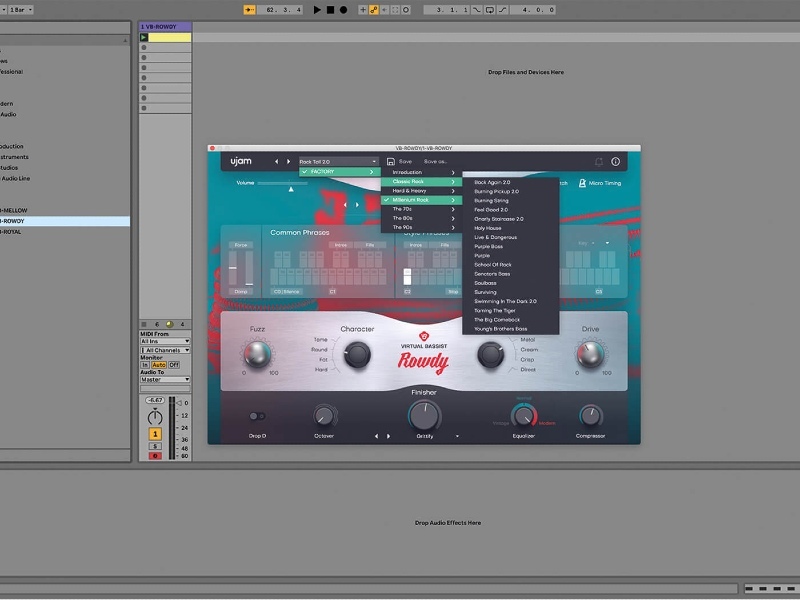
Task: Click the Save as... button
Action: (436, 161)
